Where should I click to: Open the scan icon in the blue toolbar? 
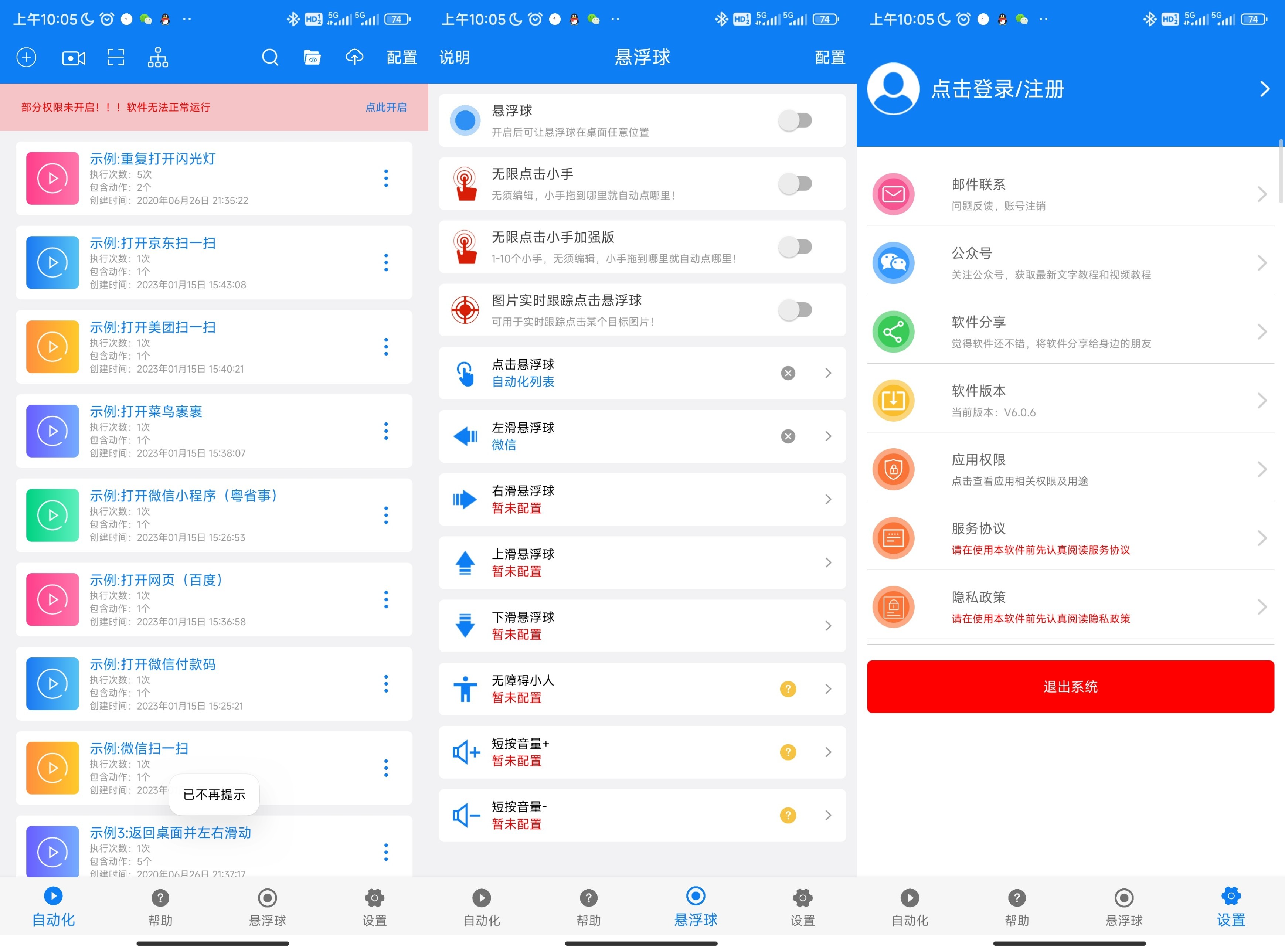point(116,57)
